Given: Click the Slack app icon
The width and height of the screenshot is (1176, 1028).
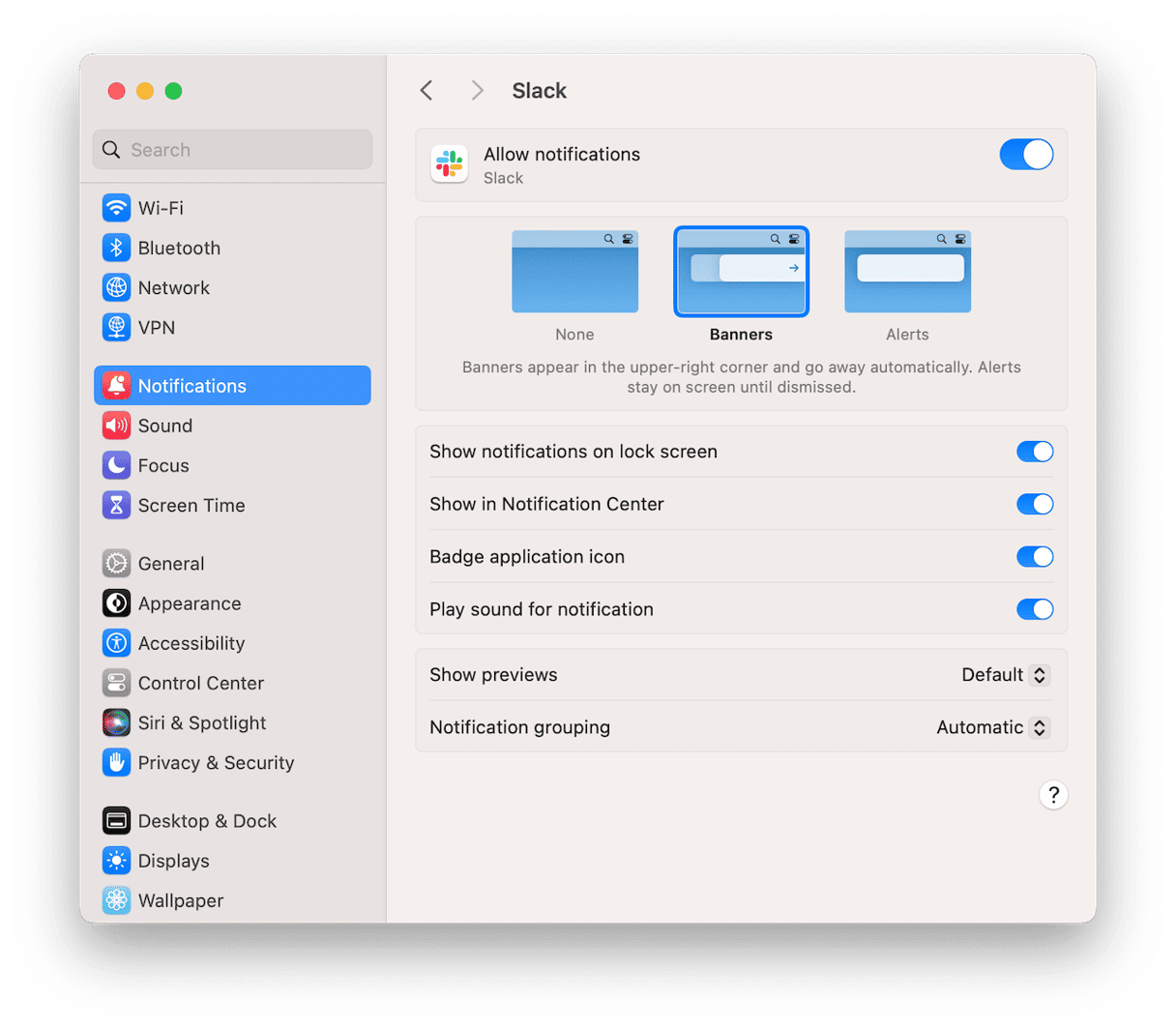Looking at the screenshot, I should point(450,164).
